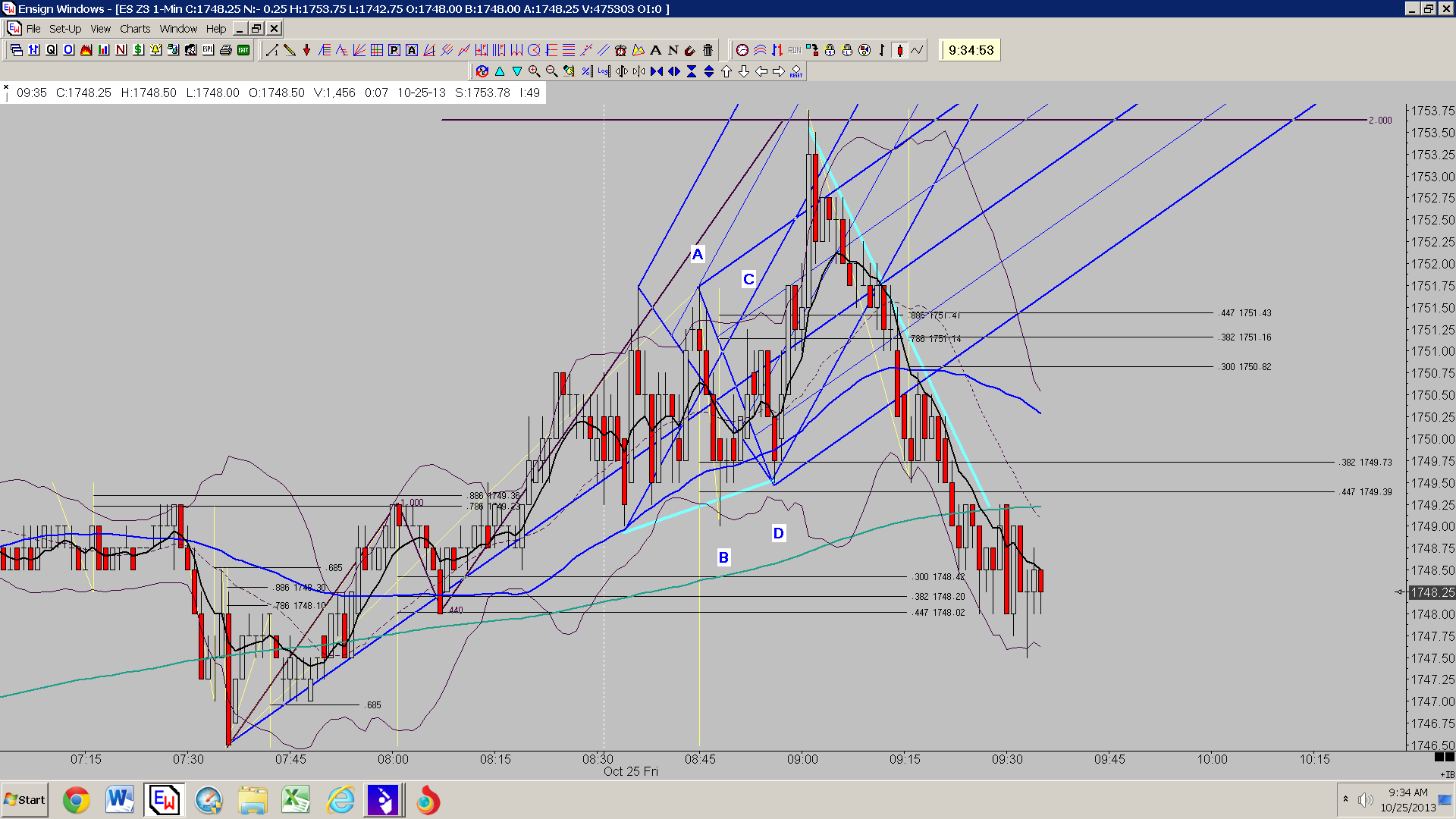The height and width of the screenshot is (819, 1456).
Task: Click the blue O options icon
Action: [68, 50]
